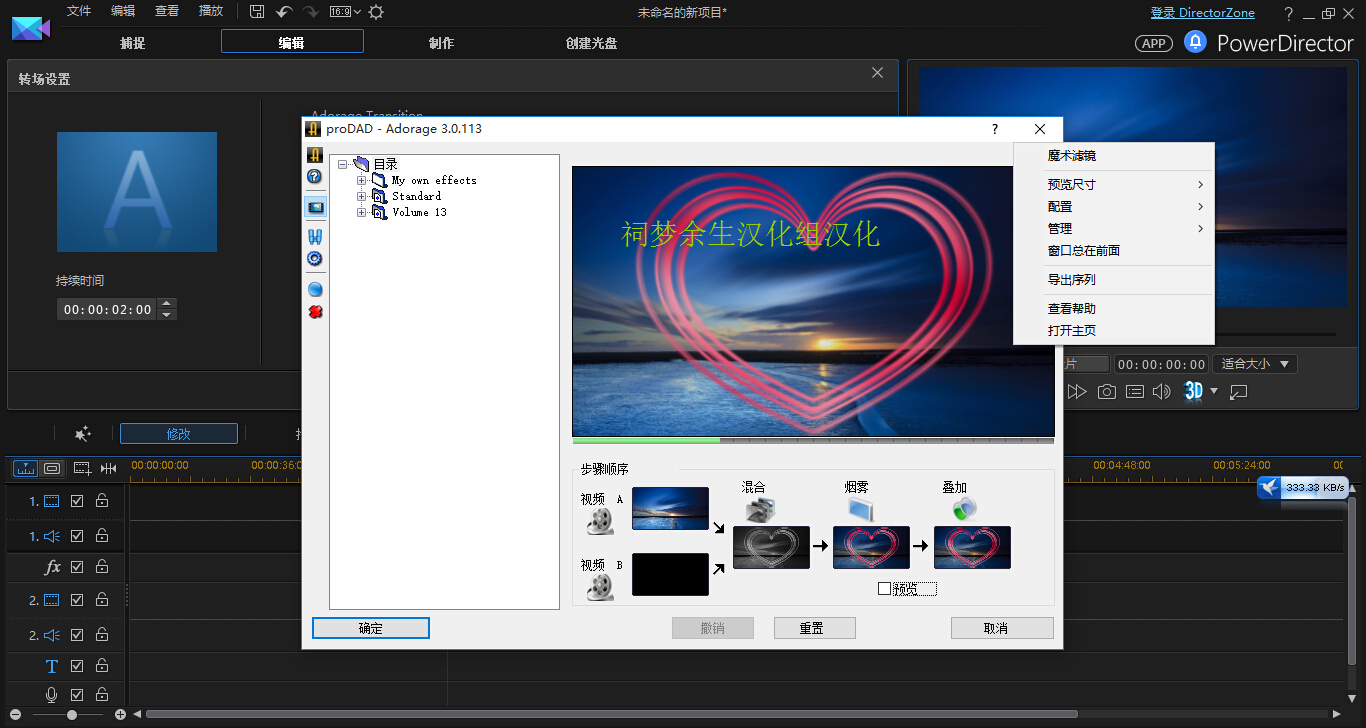Select the preview screen icon in the Adorage sidebar
This screenshot has width=1366, height=728.
(315, 207)
